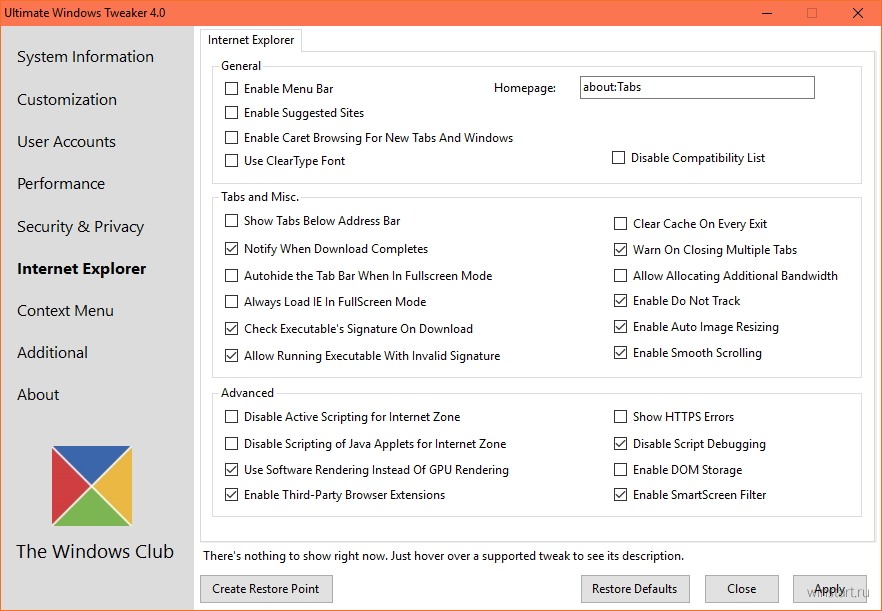The image size is (882, 611).
Task: Open Context Menu section
Action: [x=65, y=311]
